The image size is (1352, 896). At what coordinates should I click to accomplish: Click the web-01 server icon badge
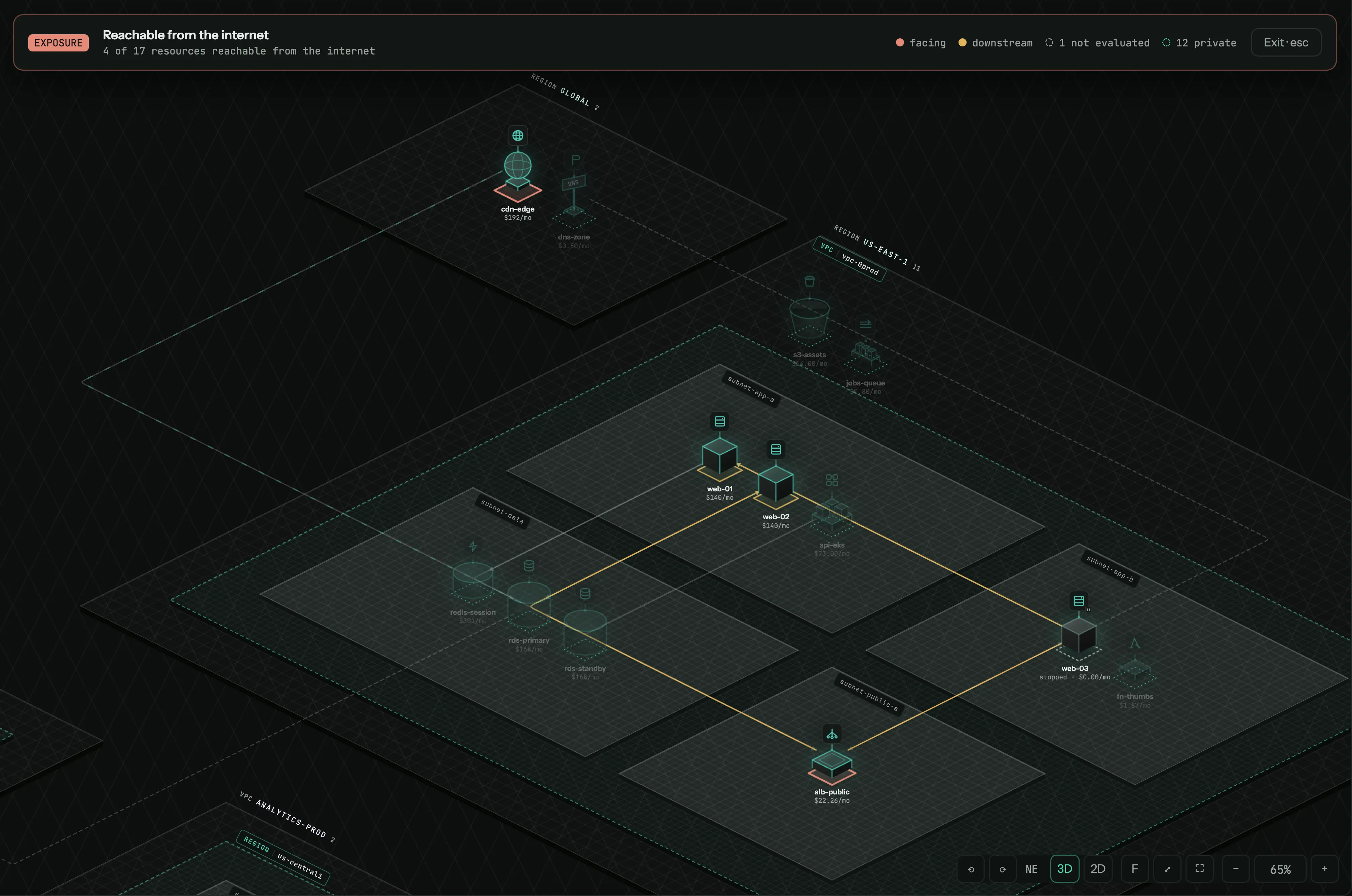(x=719, y=421)
